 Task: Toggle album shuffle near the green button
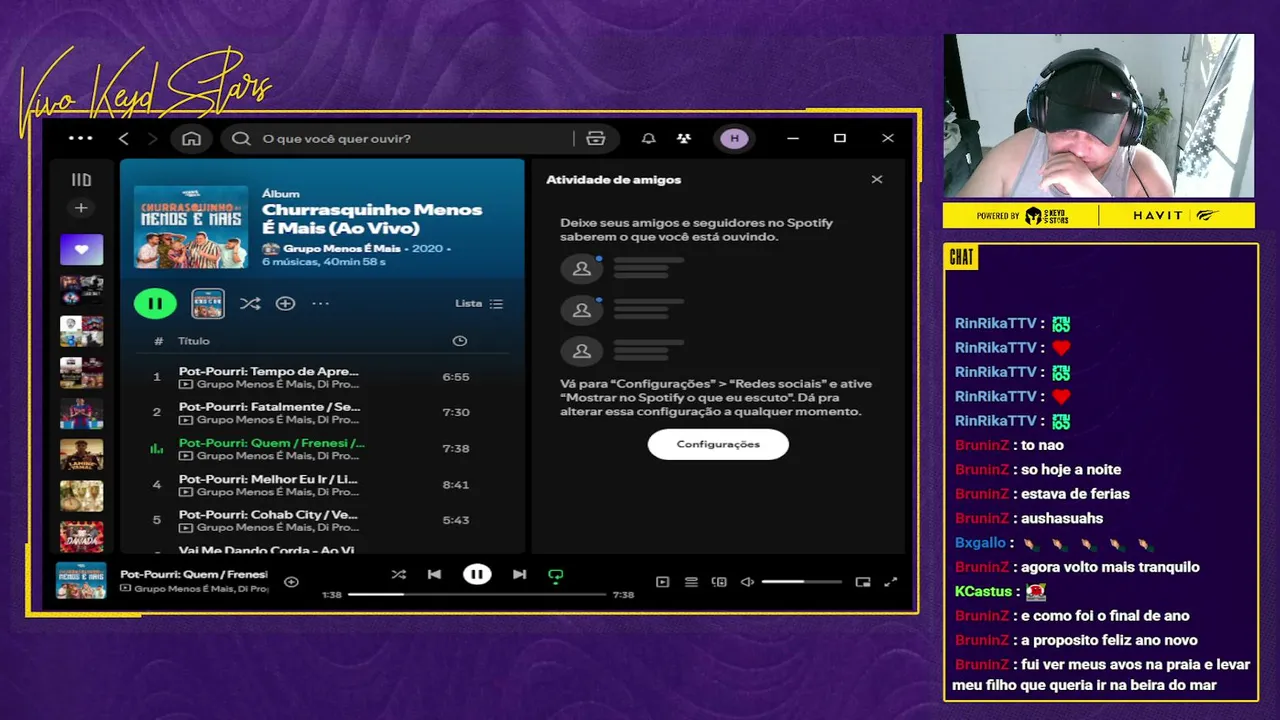click(250, 303)
